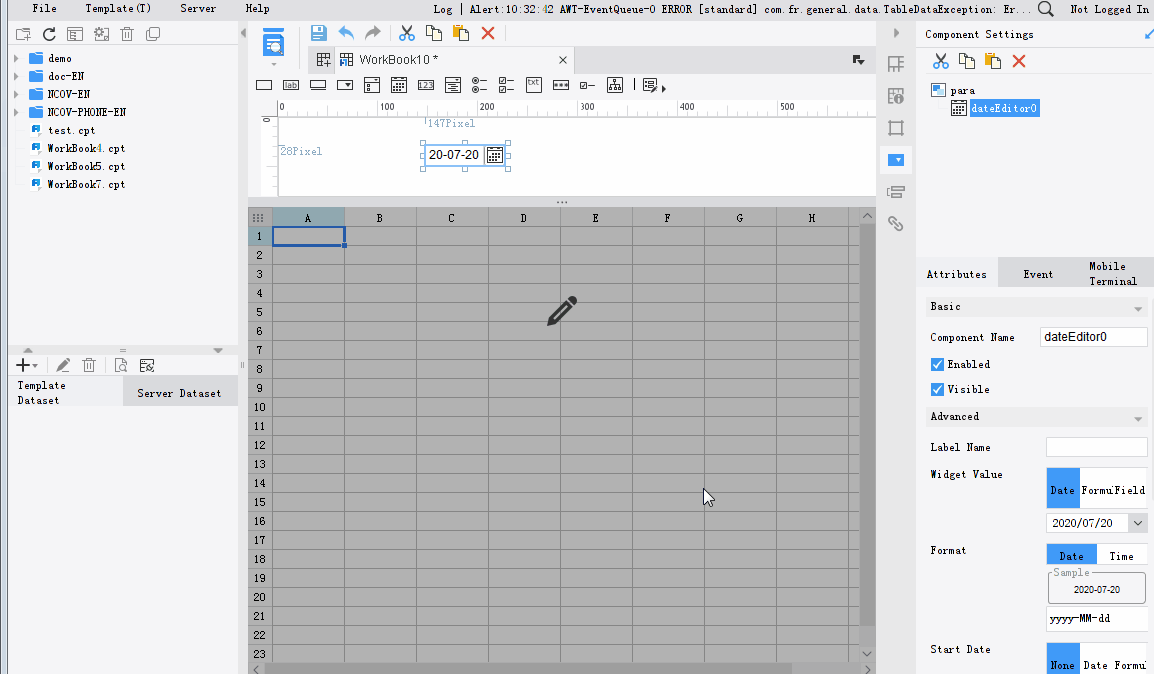Click the Label Name input field
This screenshot has width=1154, height=674.
[1097, 447]
